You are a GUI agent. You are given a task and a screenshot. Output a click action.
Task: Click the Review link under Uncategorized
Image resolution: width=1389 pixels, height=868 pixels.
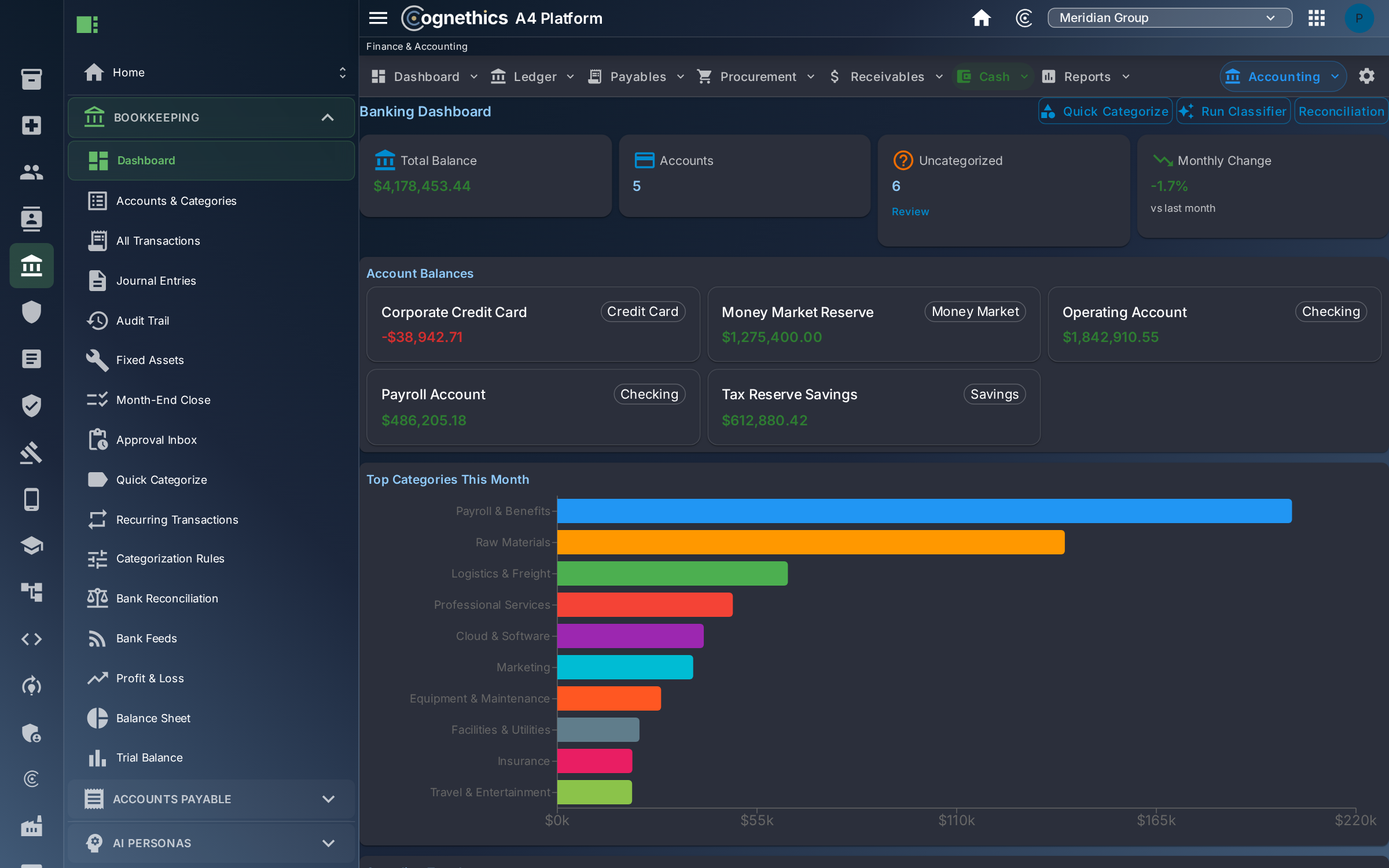[x=910, y=212]
